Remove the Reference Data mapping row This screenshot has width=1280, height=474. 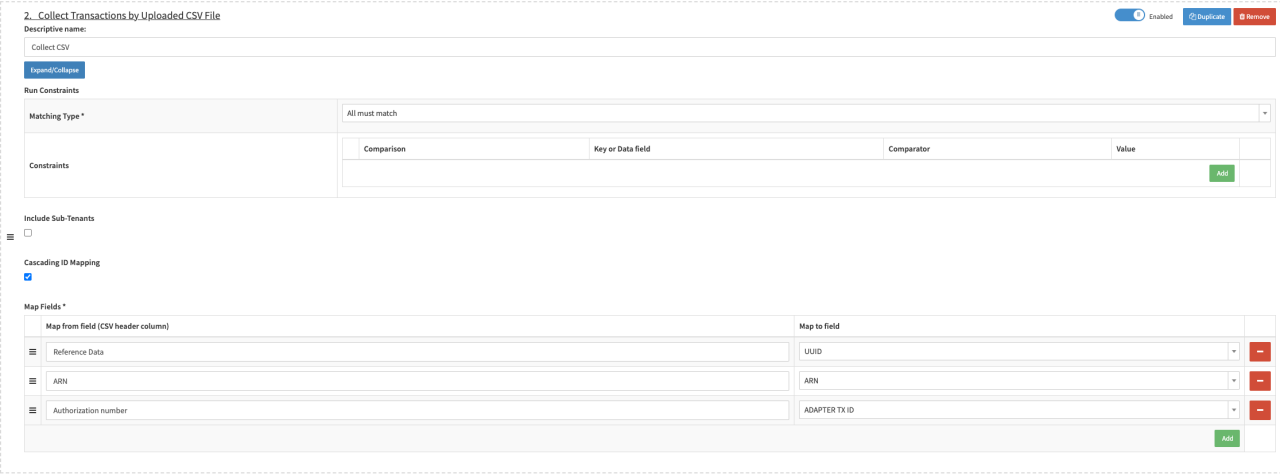pyautogui.click(x=1260, y=352)
